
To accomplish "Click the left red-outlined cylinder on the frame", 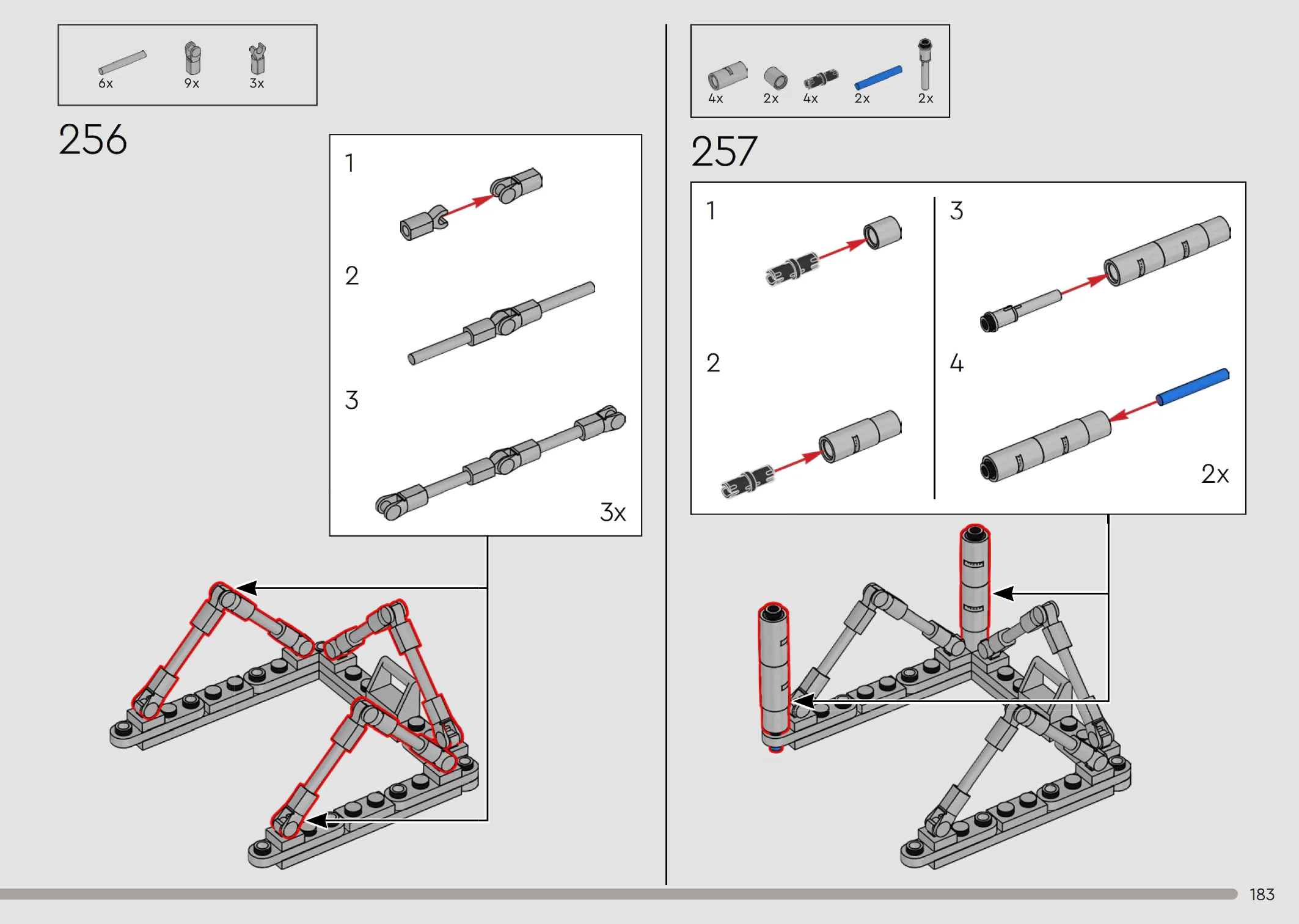I will [x=774, y=675].
